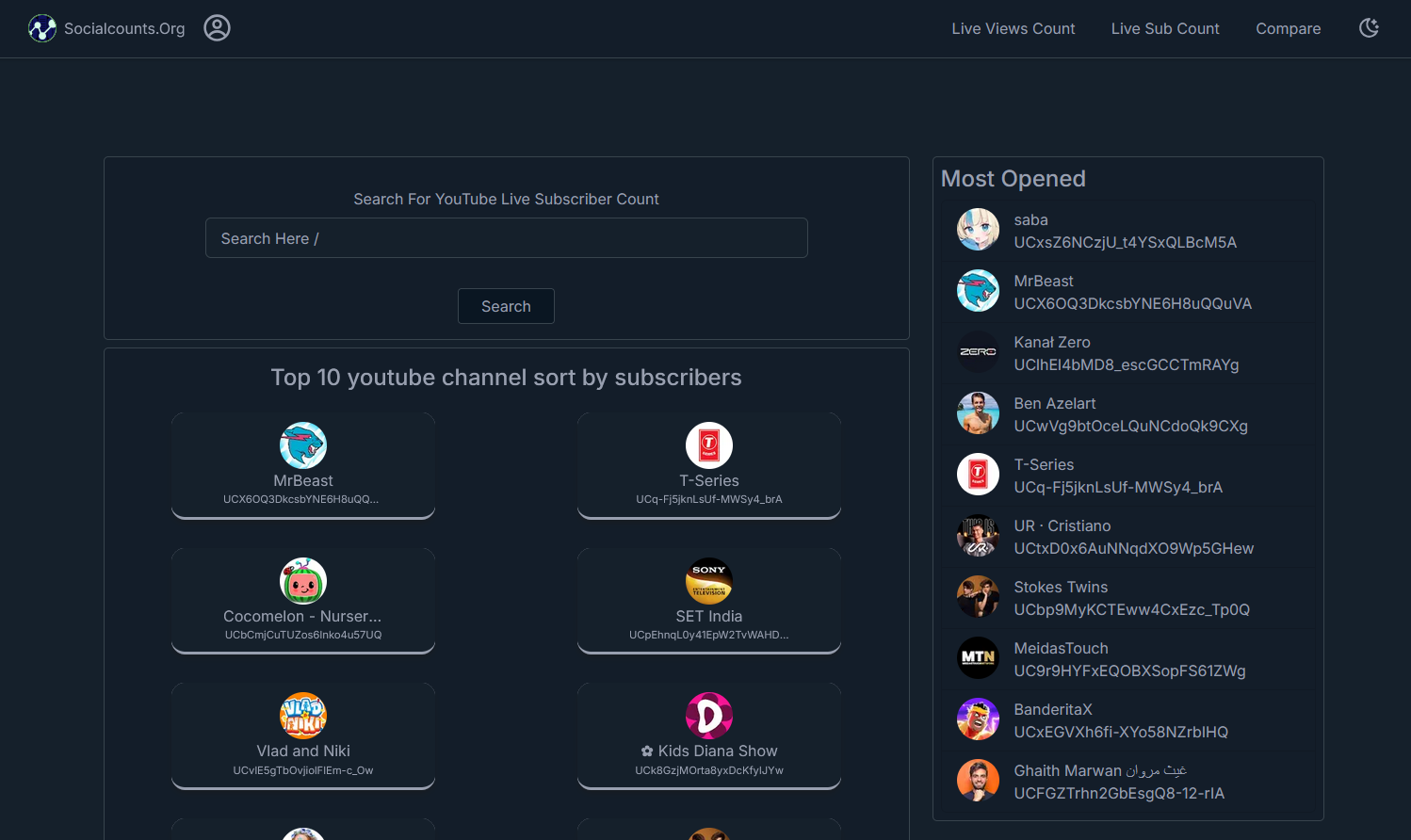Click channel ID UCk8GzjMOrta8yxDcKfylJYw
Screen dimensions: 1411x840
point(709,770)
